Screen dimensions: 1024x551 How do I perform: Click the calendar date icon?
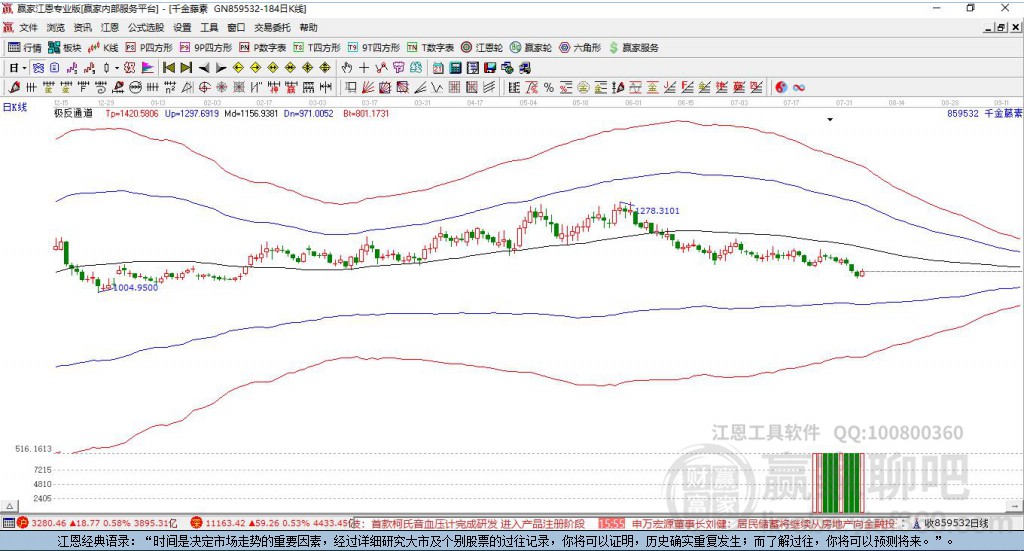(438, 68)
